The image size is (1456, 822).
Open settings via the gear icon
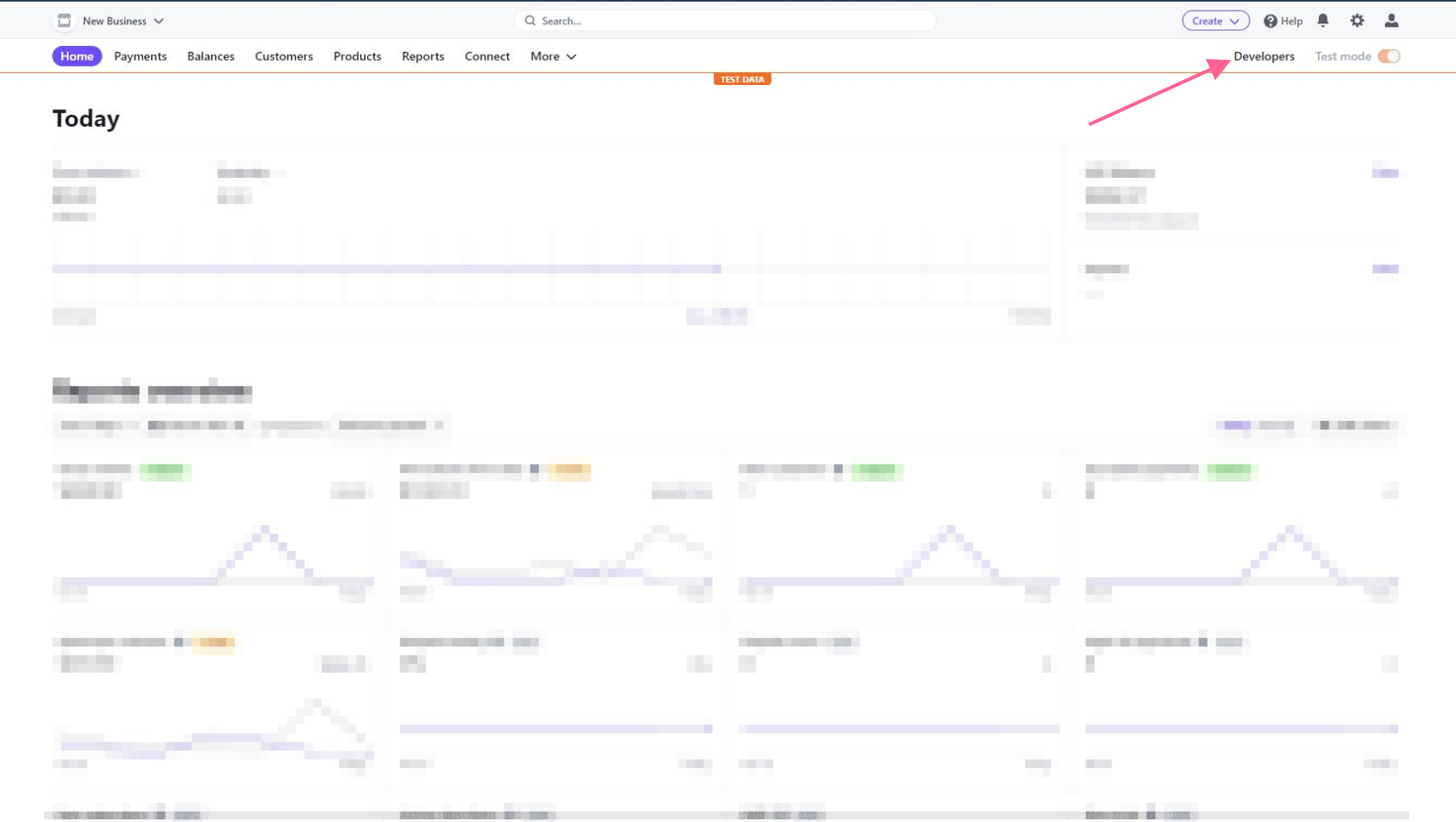click(1357, 21)
